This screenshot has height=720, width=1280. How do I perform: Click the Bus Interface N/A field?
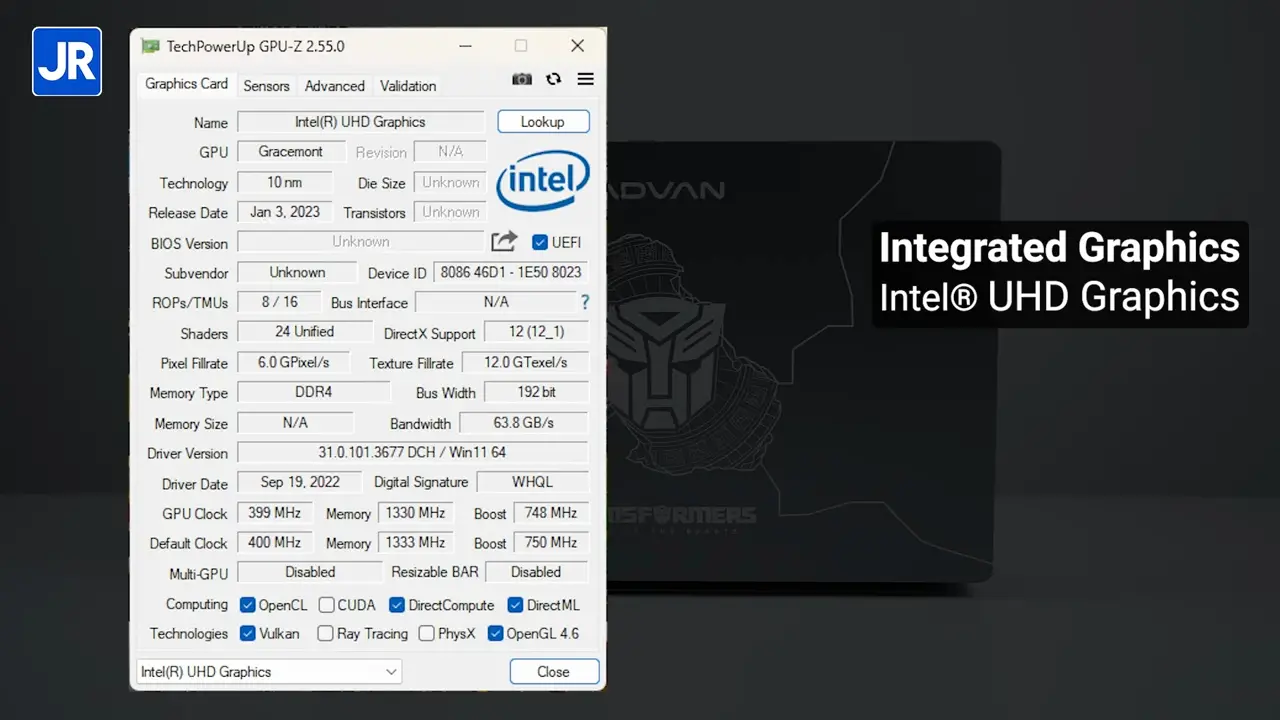(496, 302)
